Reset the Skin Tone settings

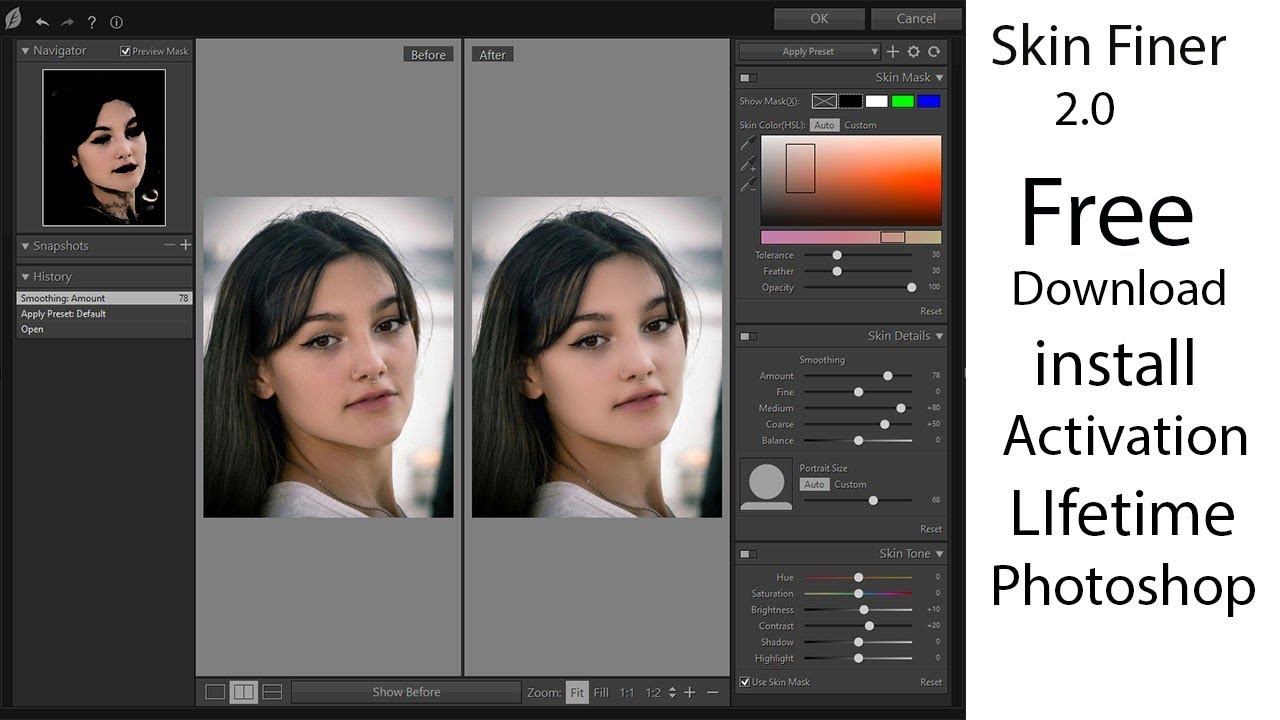coord(931,682)
